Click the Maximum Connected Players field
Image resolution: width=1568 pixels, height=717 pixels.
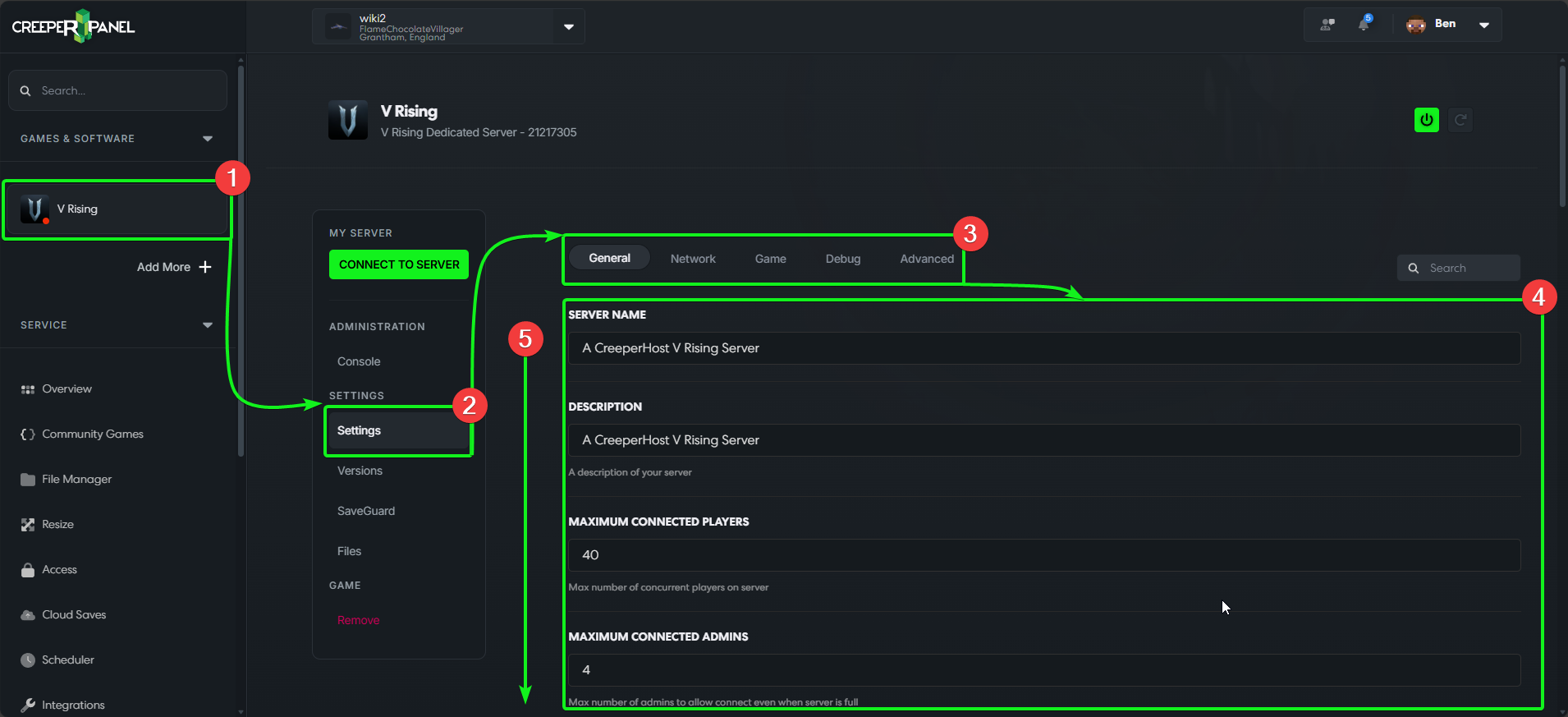1043,555
